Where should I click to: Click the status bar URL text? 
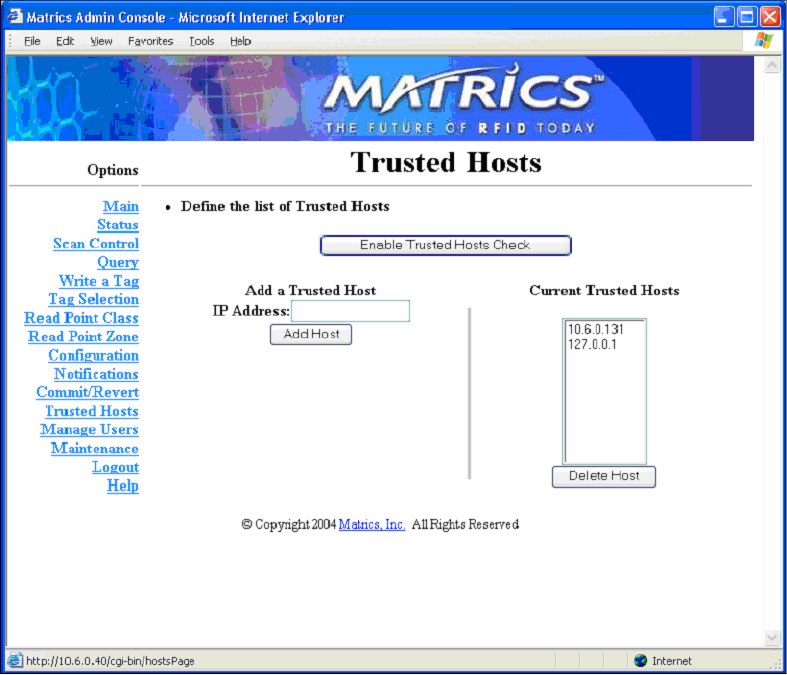[x=110, y=661]
